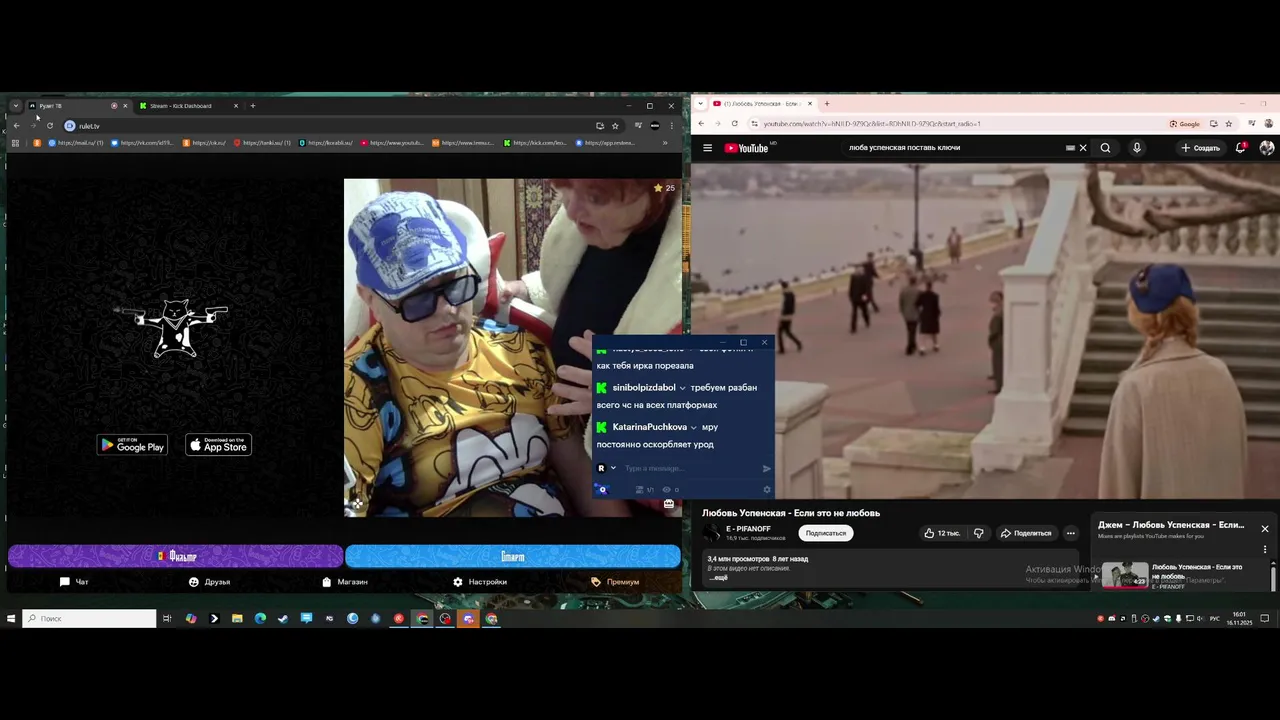Reload the rulet.tv page
This screenshot has width=1280, height=720.
pyautogui.click(x=49, y=126)
